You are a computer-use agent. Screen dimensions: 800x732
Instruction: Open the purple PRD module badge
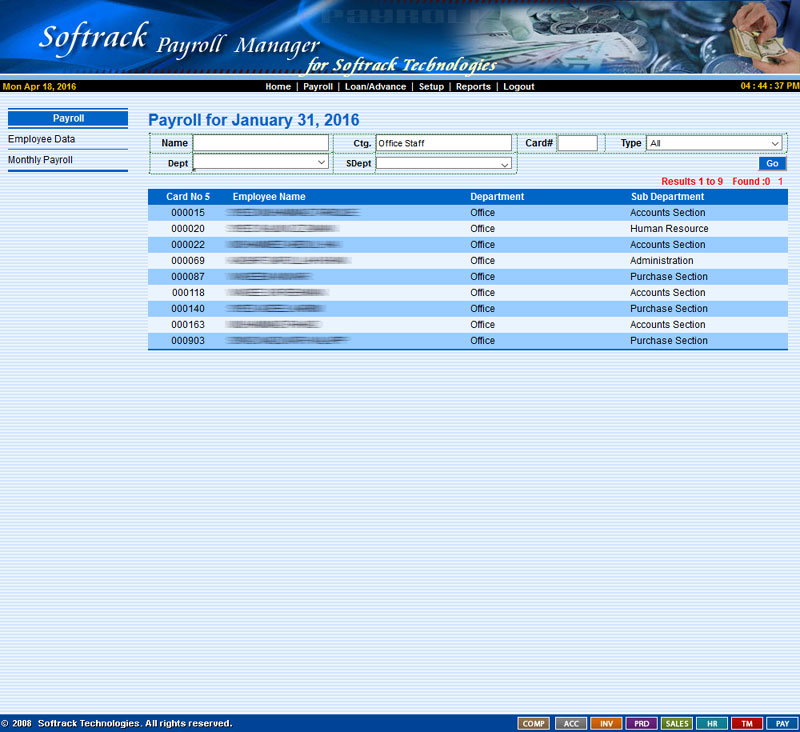[x=641, y=723]
